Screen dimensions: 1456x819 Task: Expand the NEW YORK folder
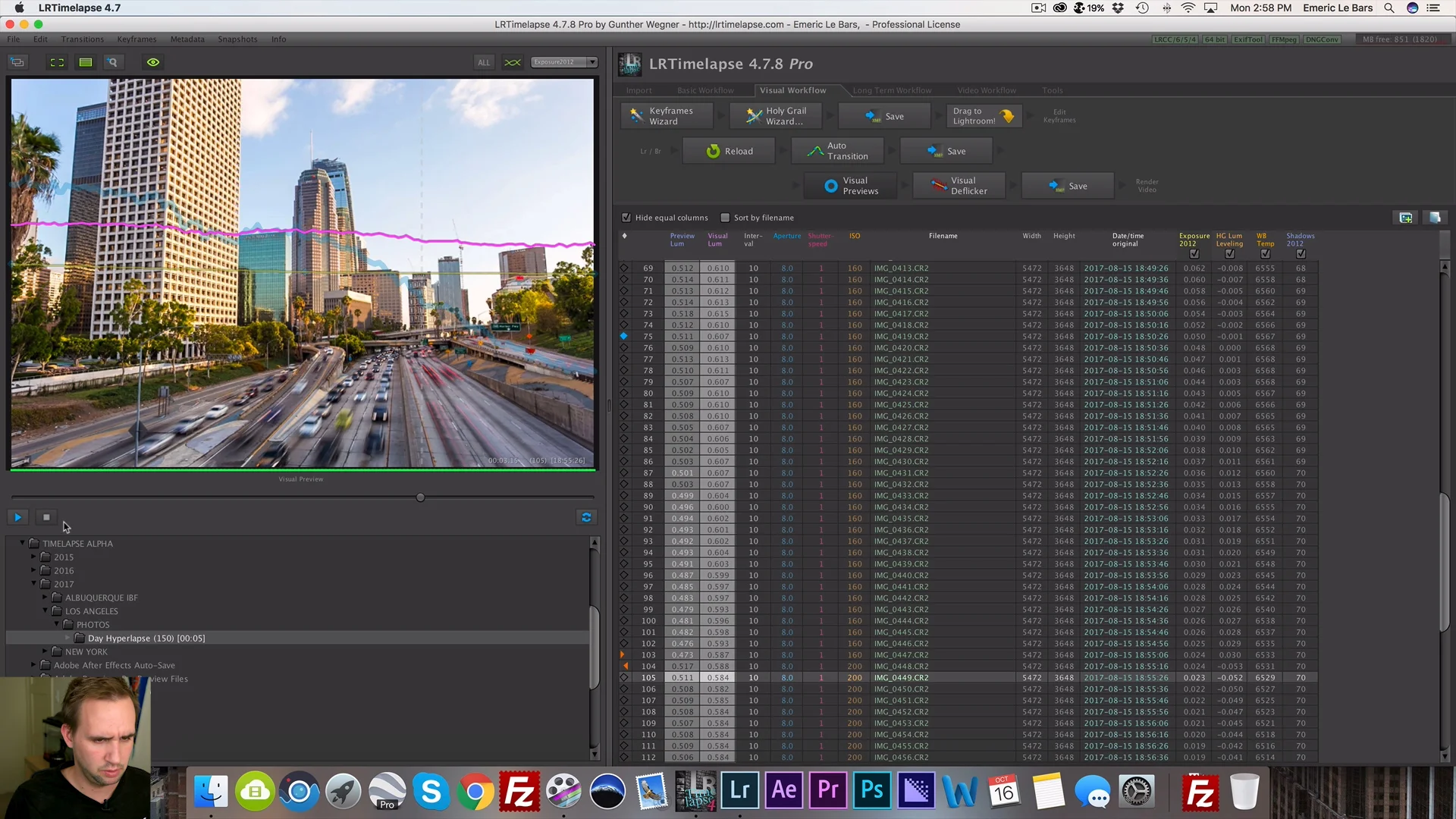[x=45, y=651]
